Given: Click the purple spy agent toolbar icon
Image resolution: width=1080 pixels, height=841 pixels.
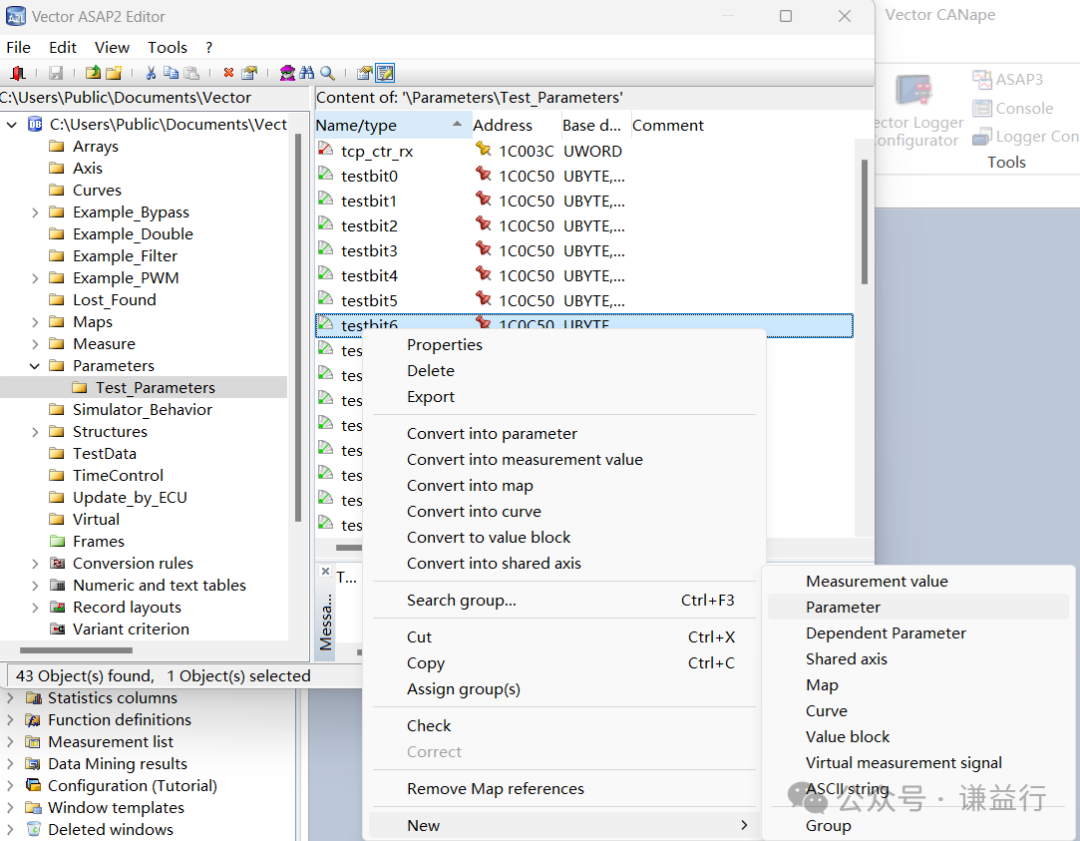Looking at the screenshot, I should pos(287,72).
